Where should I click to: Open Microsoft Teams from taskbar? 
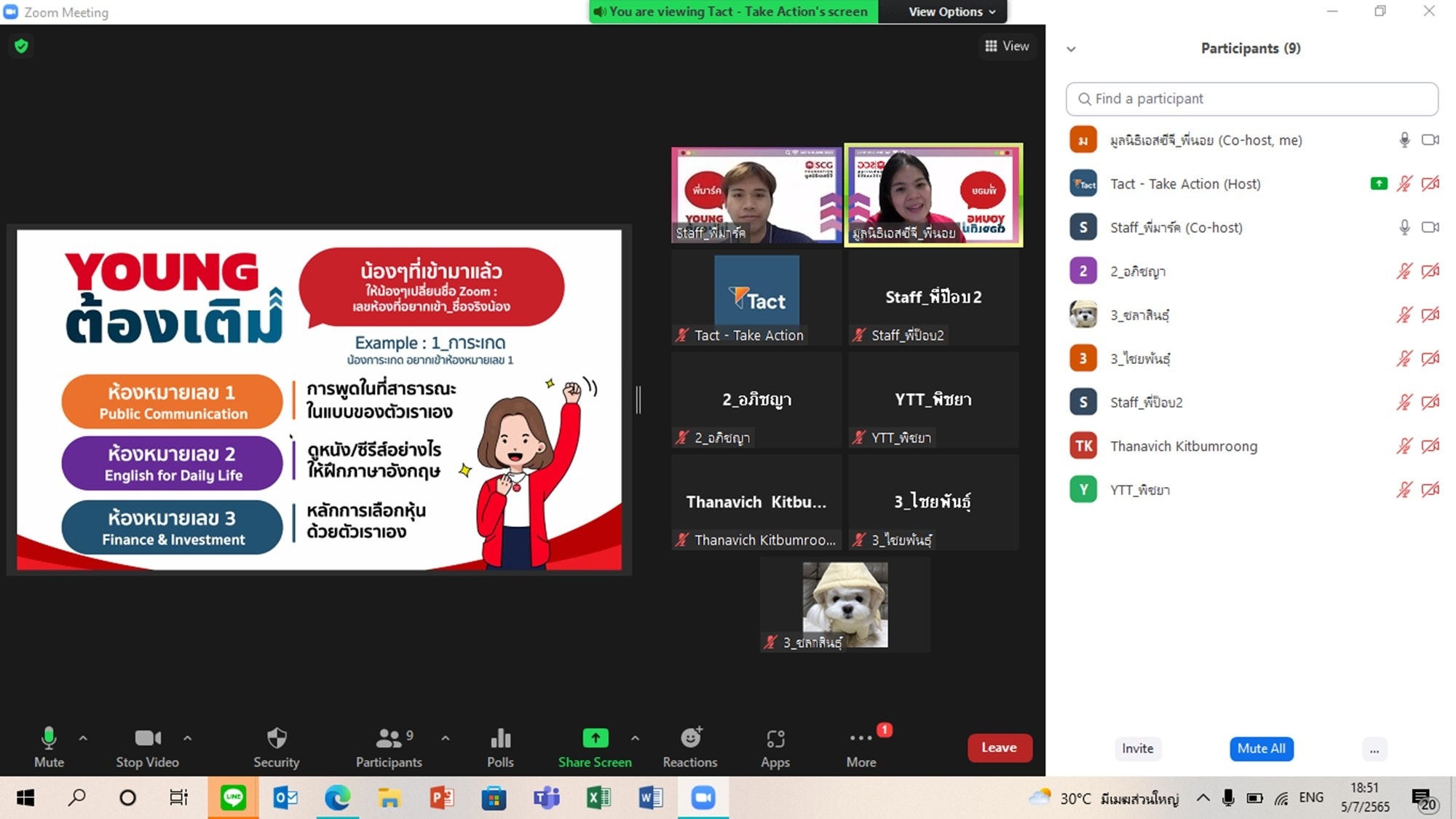(546, 798)
